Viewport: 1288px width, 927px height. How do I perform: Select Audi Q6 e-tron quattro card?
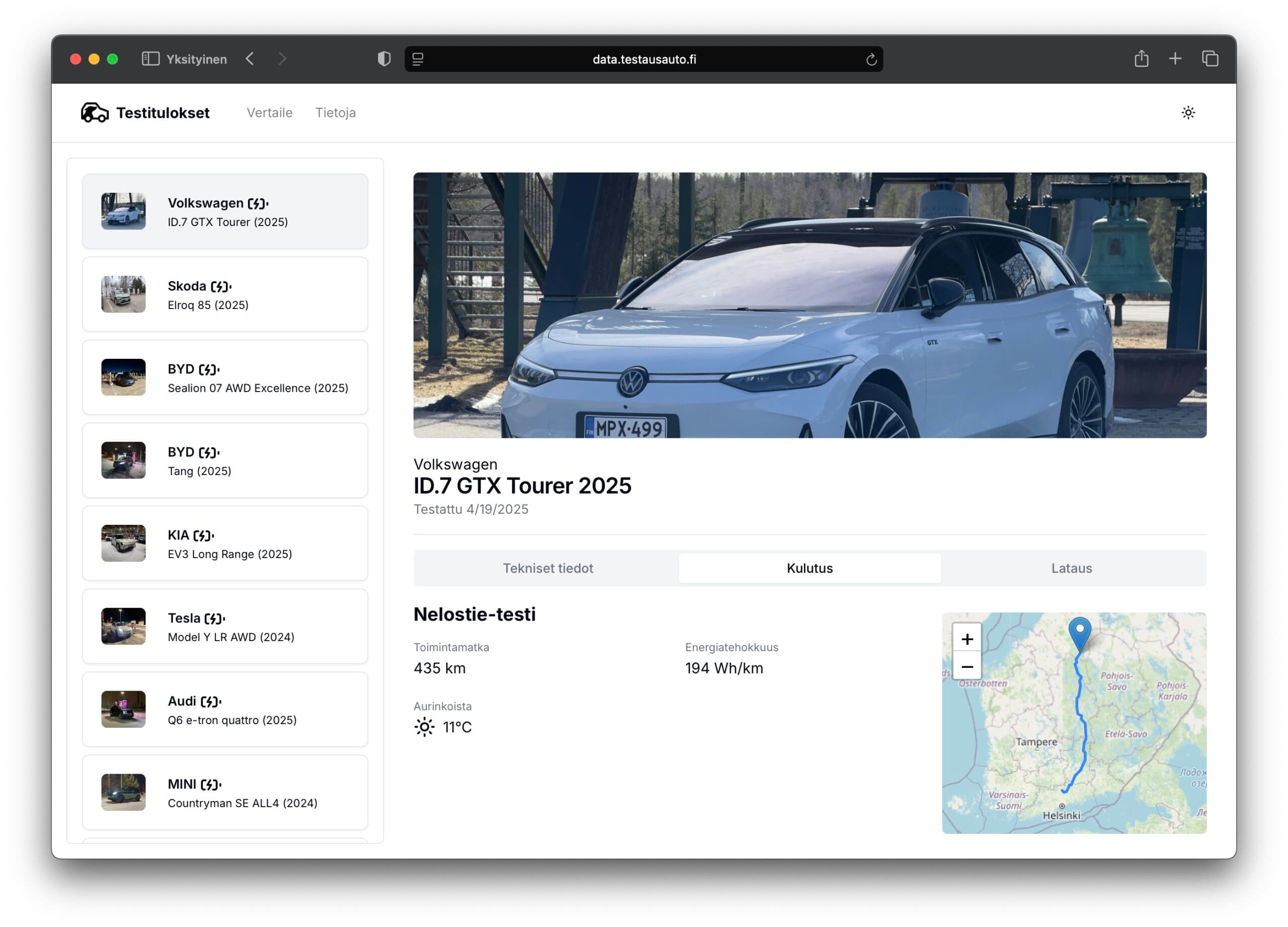[225, 710]
